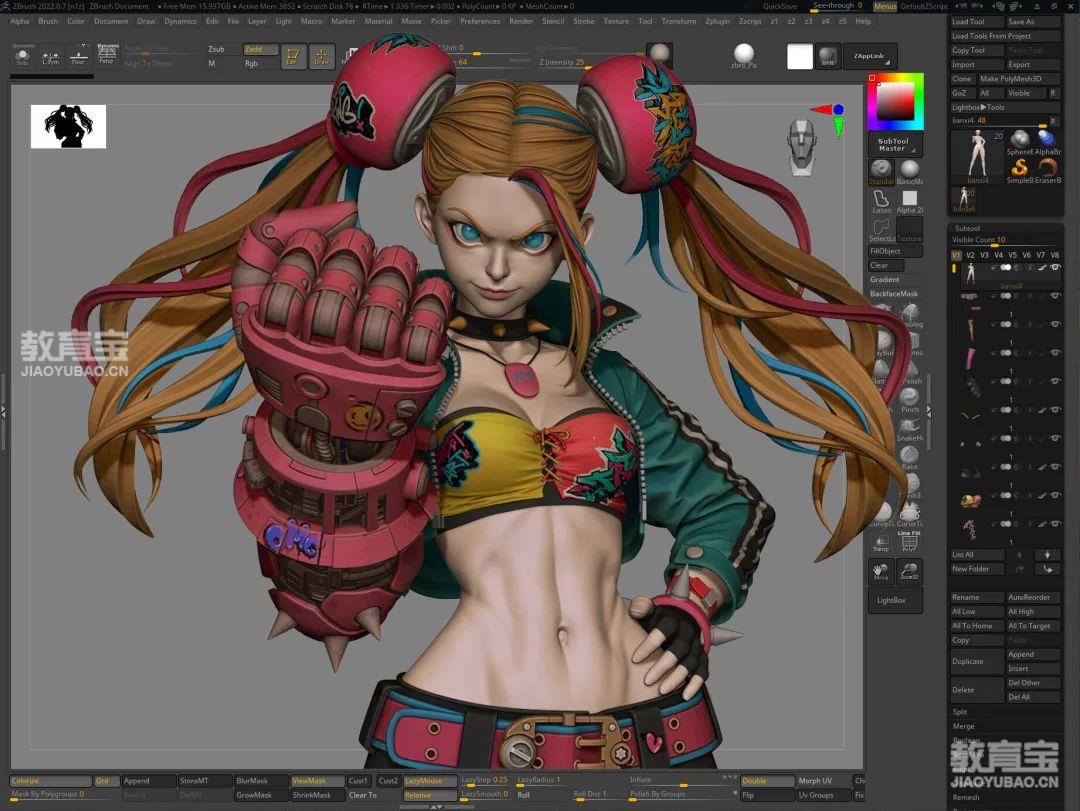
Task: Open the Material menu
Action: coord(378,21)
